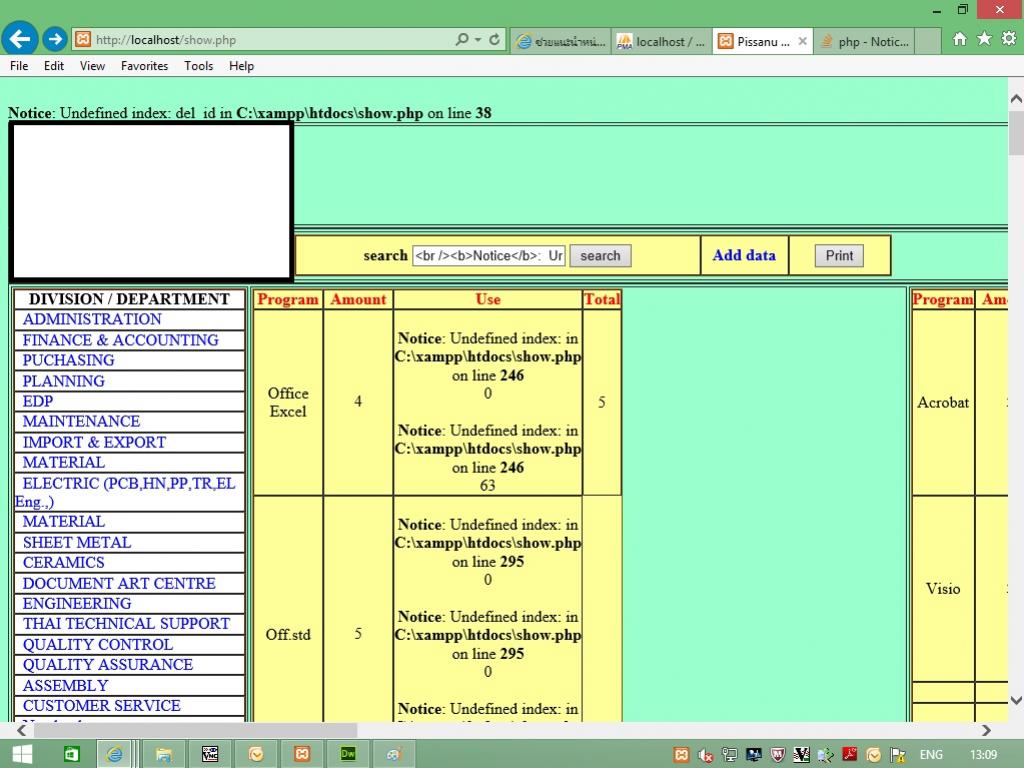Open the File menu
1024x768 pixels.
tap(19, 66)
